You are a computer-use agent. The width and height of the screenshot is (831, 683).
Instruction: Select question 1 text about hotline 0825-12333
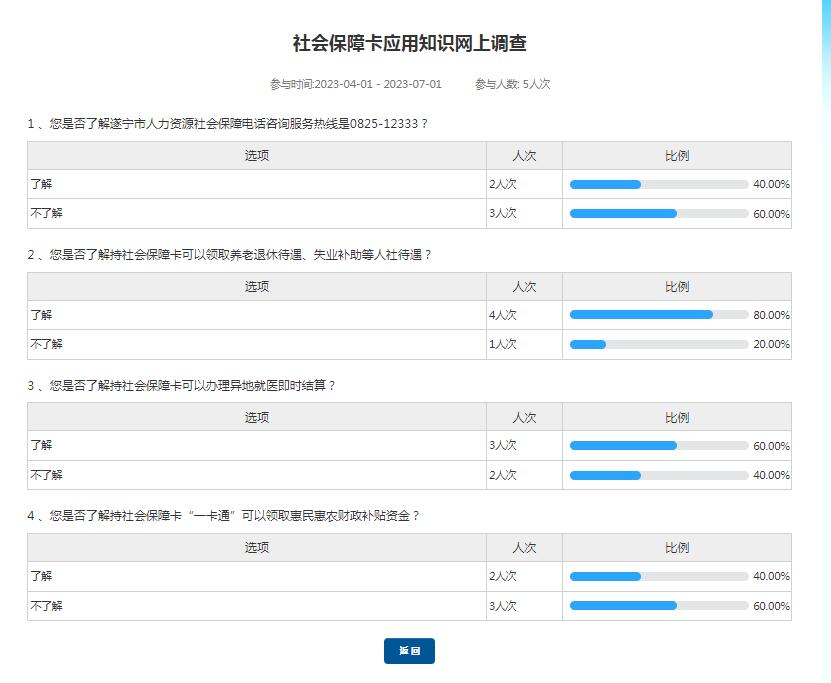click(228, 124)
